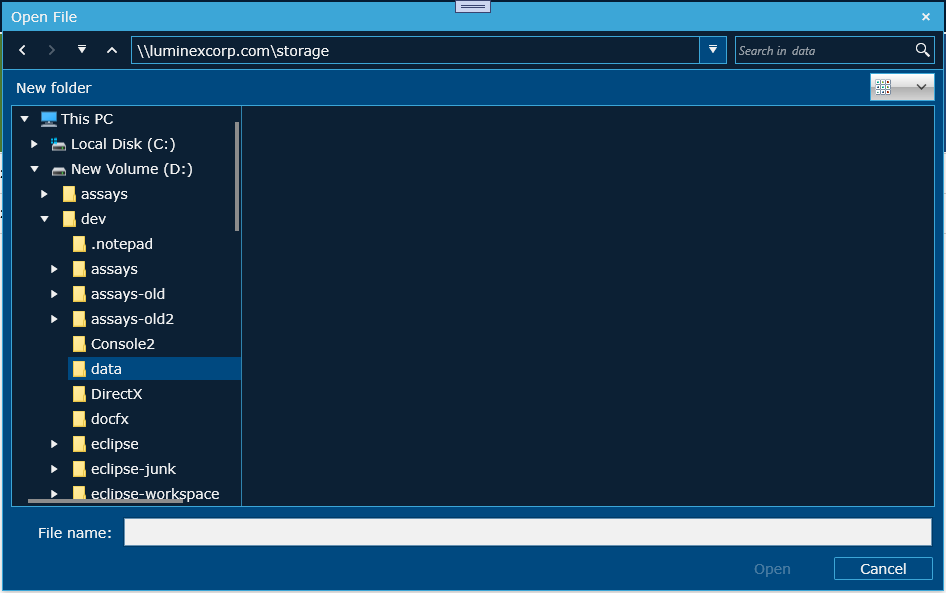The width and height of the screenshot is (946, 593).
Task: Expand the assays-old2 folder
Action: tap(54, 319)
